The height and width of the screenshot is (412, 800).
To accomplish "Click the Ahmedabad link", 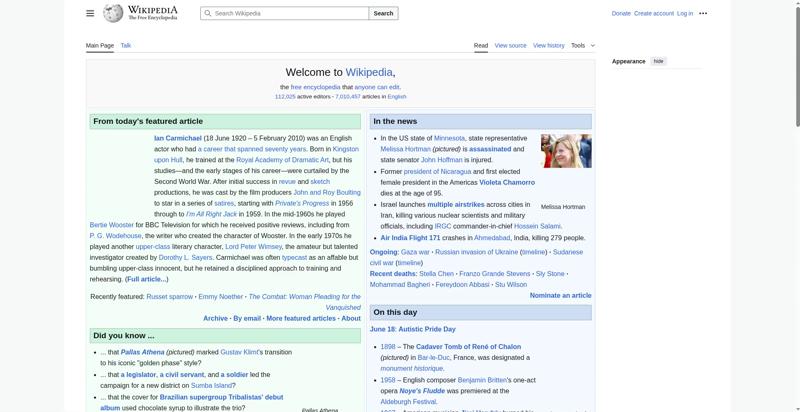I will click(492, 238).
